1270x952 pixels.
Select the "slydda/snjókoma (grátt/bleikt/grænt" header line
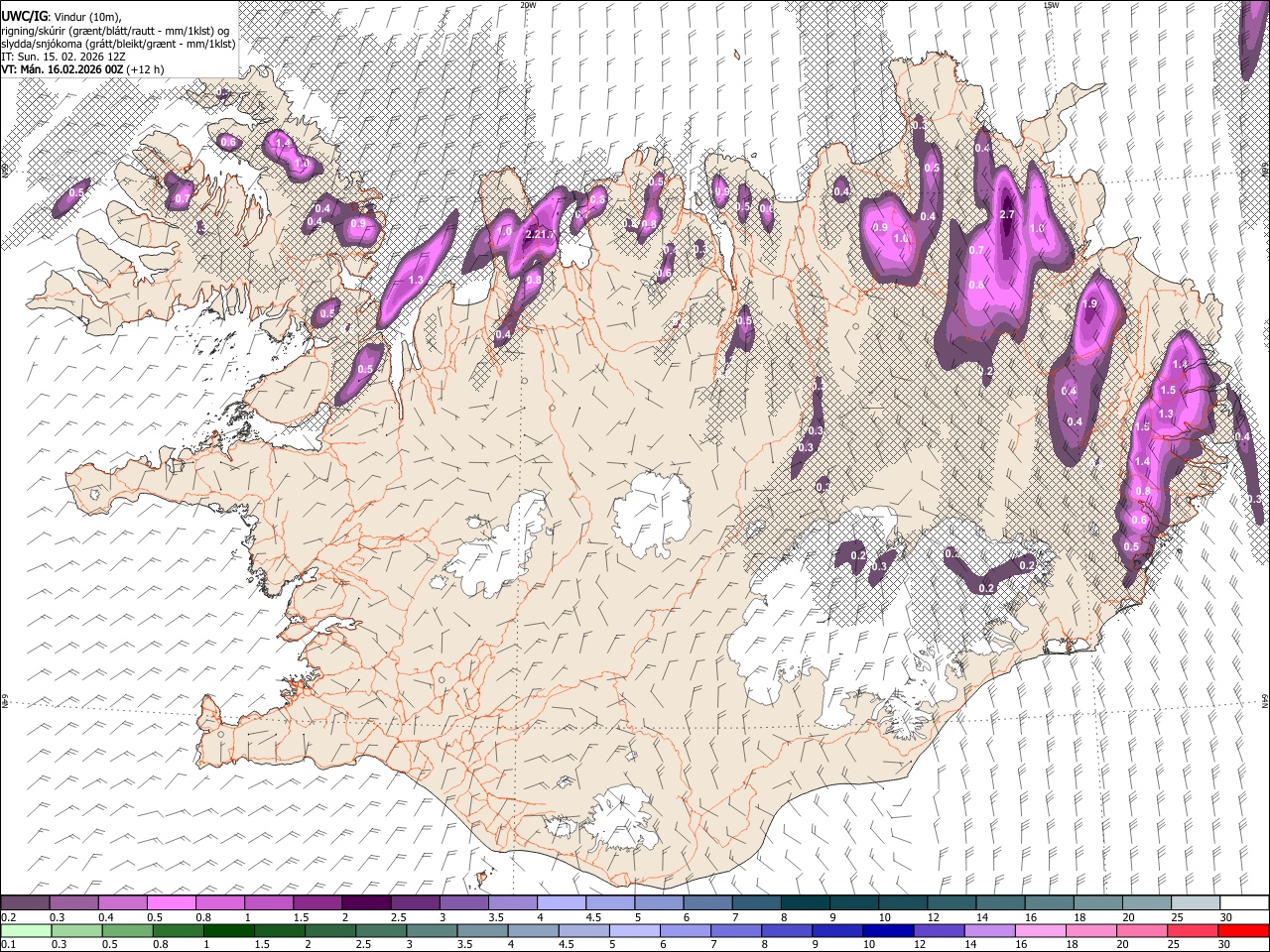(118, 44)
